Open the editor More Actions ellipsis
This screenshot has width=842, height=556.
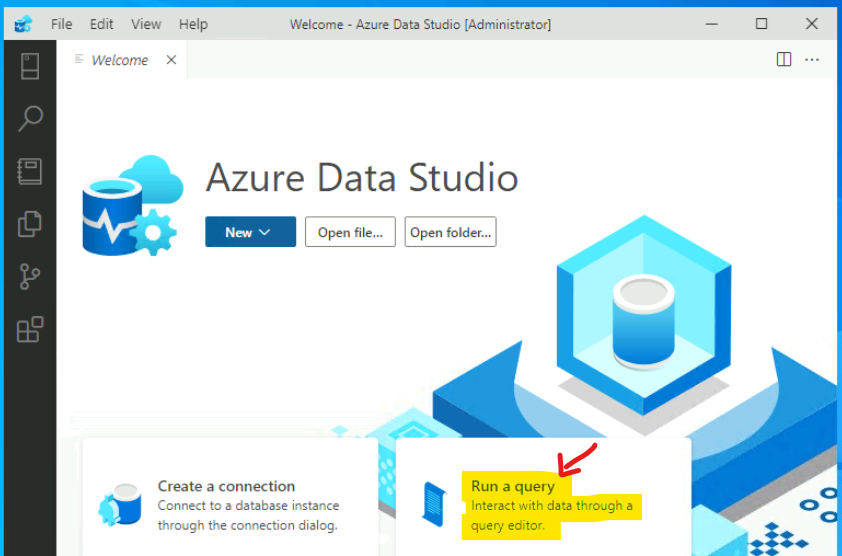(x=812, y=60)
